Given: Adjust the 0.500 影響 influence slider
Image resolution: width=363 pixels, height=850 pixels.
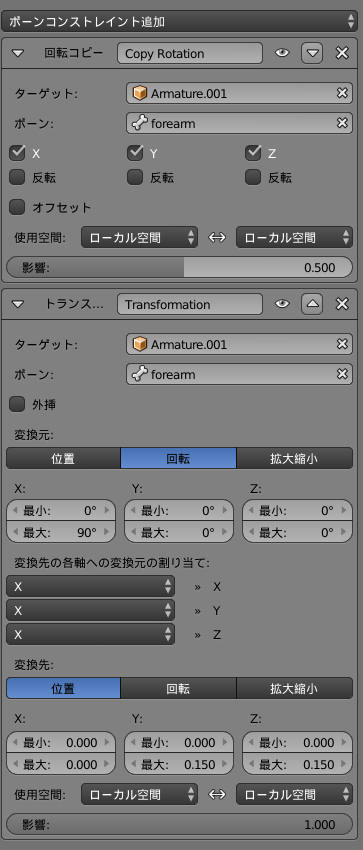Looking at the screenshot, I should coord(179,267).
